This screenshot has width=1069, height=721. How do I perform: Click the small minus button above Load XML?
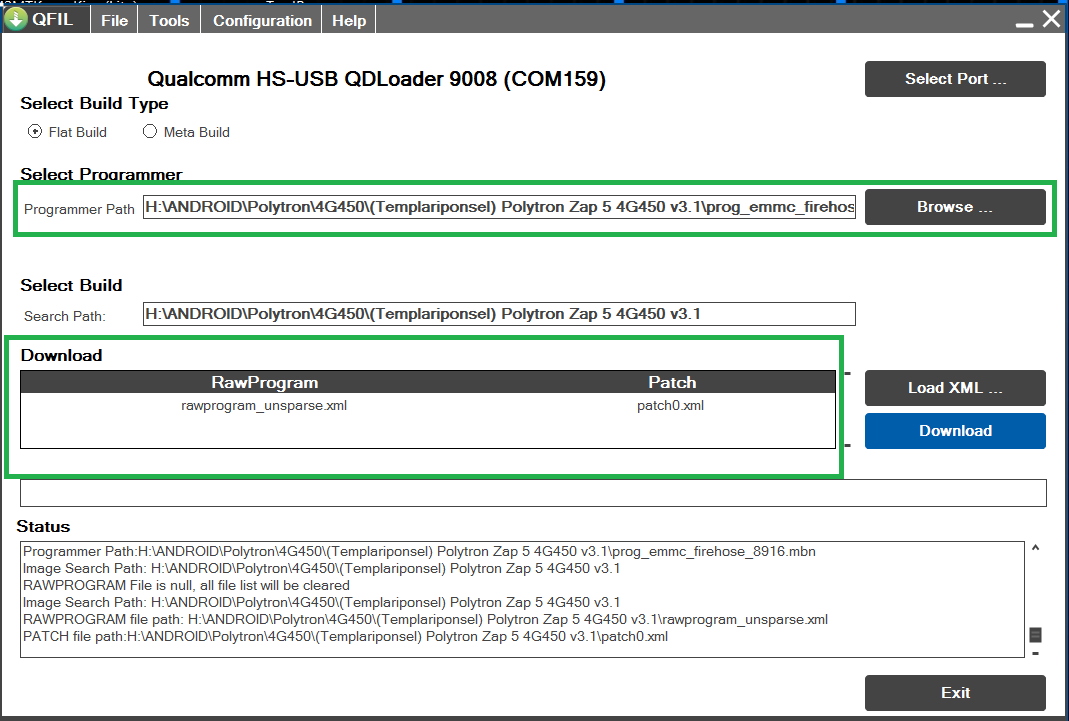point(847,373)
